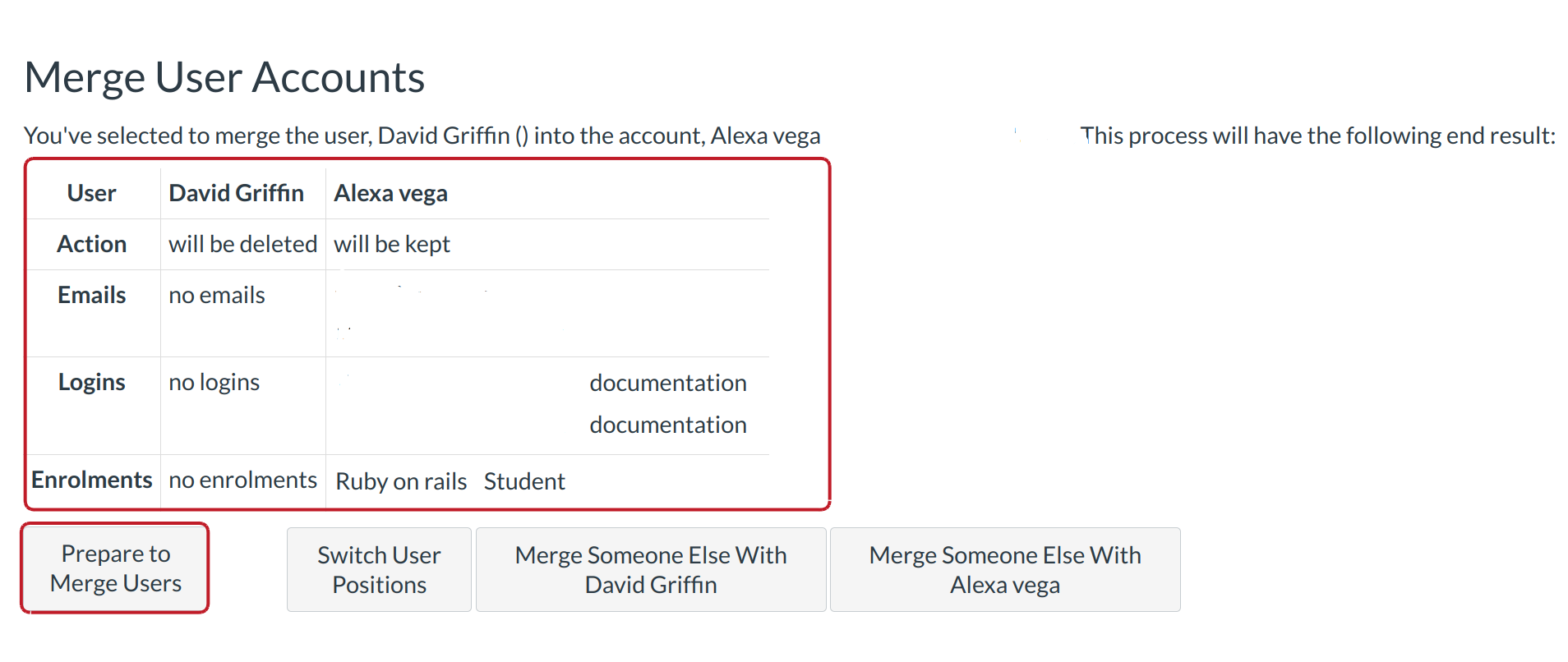Click the "no enrolments" cell
The height and width of the screenshot is (662, 1568).
point(242,480)
